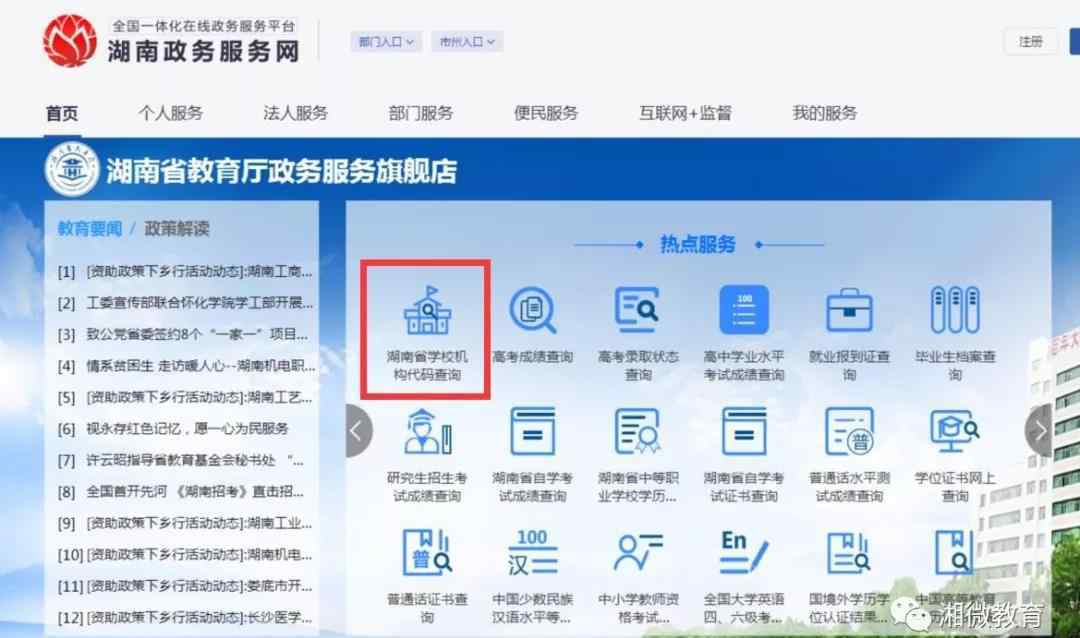Open news item [1] 湖南工商

(185, 272)
